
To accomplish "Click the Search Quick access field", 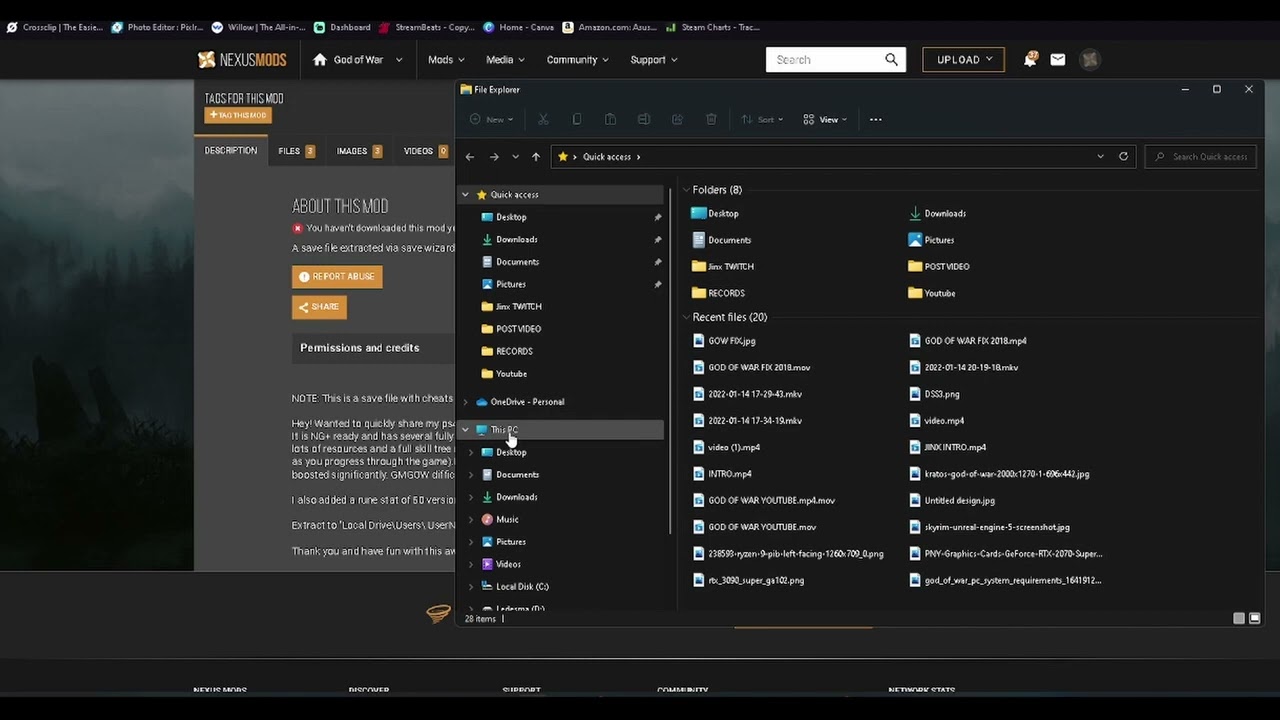I will [x=1201, y=157].
